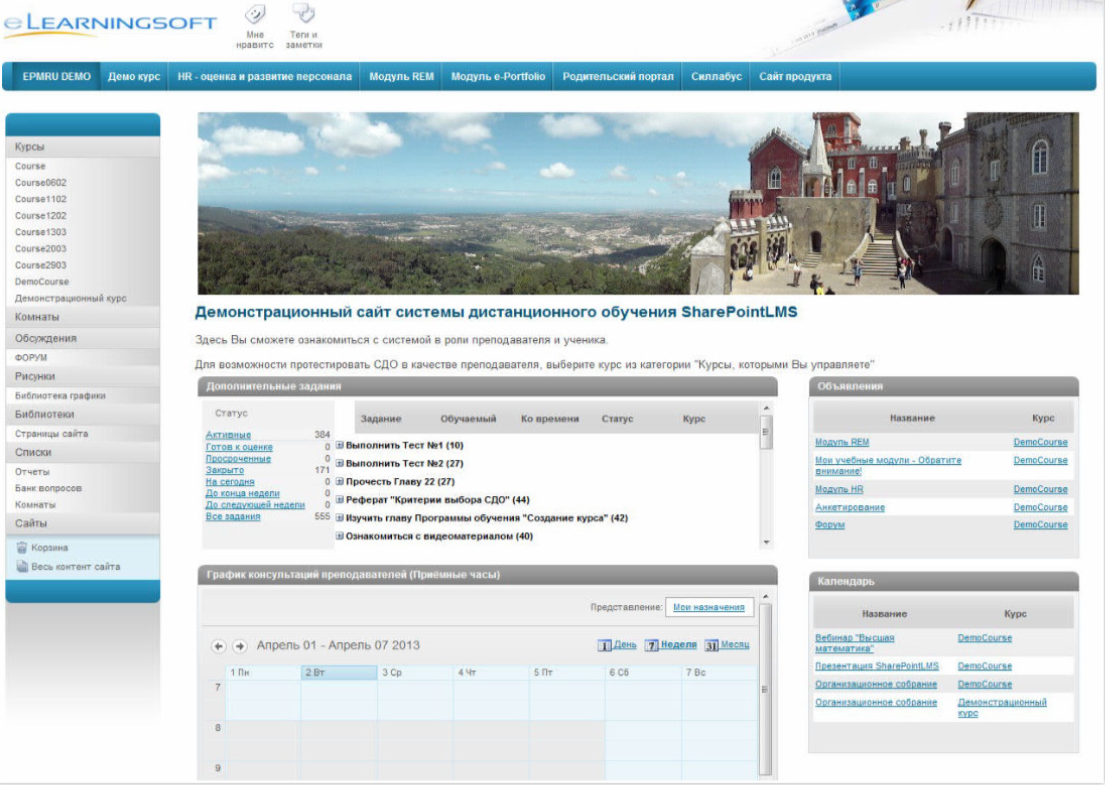
Task: Open 'Банк вопросов' sidebar link
Action: (49, 488)
